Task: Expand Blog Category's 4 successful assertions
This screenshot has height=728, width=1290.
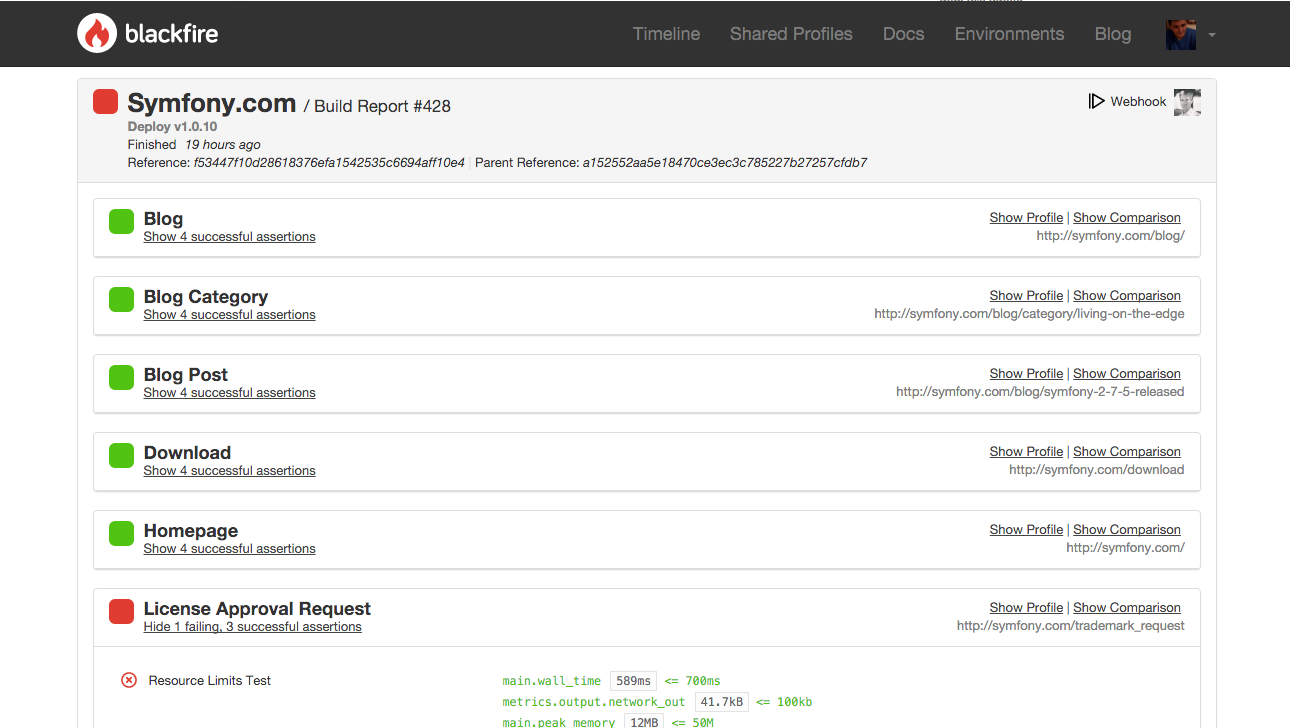Action: pyautogui.click(x=229, y=315)
